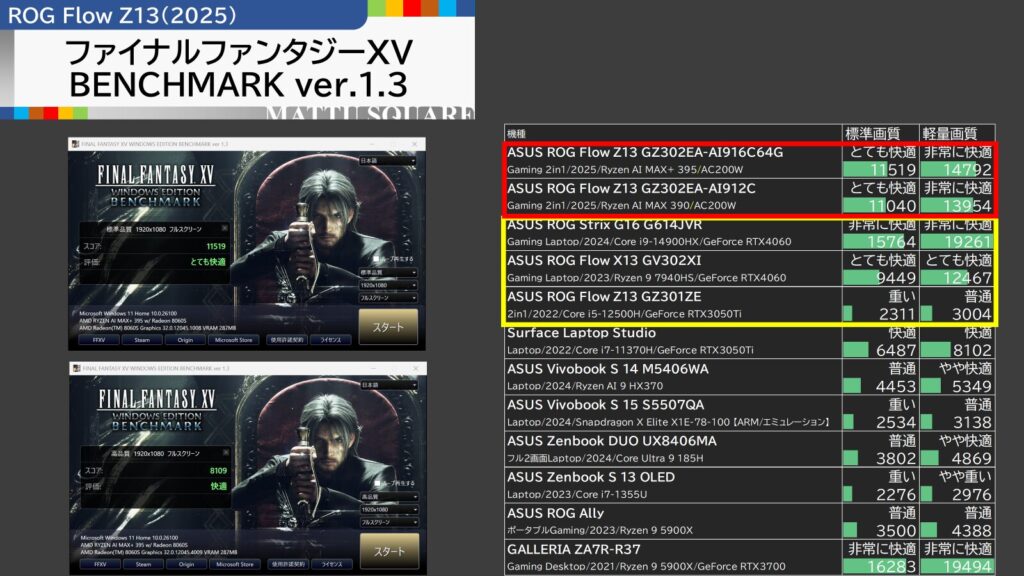This screenshot has width=1024, height=576.
Task: Select the ASUS ROG Flow X13 GV302XI row name
Action: 603,261
